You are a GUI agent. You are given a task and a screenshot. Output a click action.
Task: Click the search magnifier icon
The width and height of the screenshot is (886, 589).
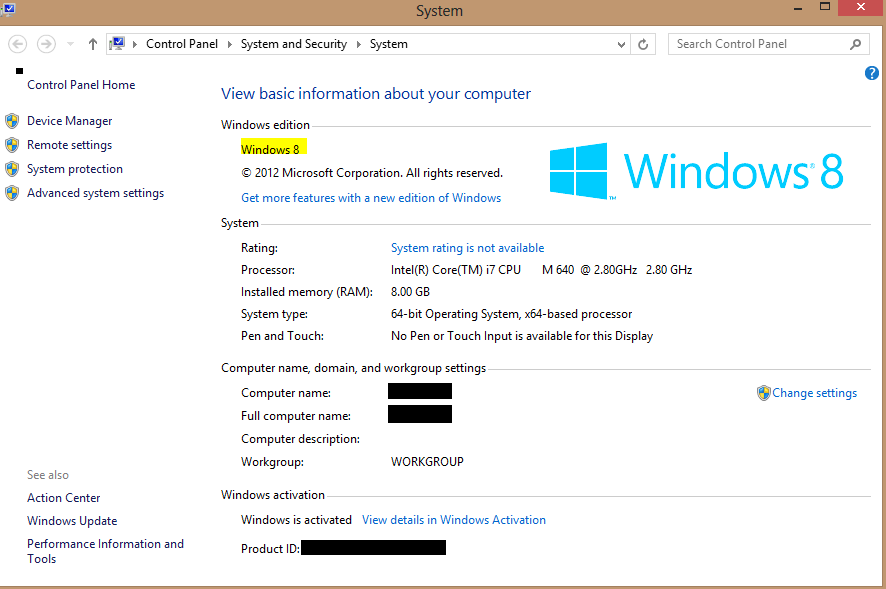[x=855, y=44]
